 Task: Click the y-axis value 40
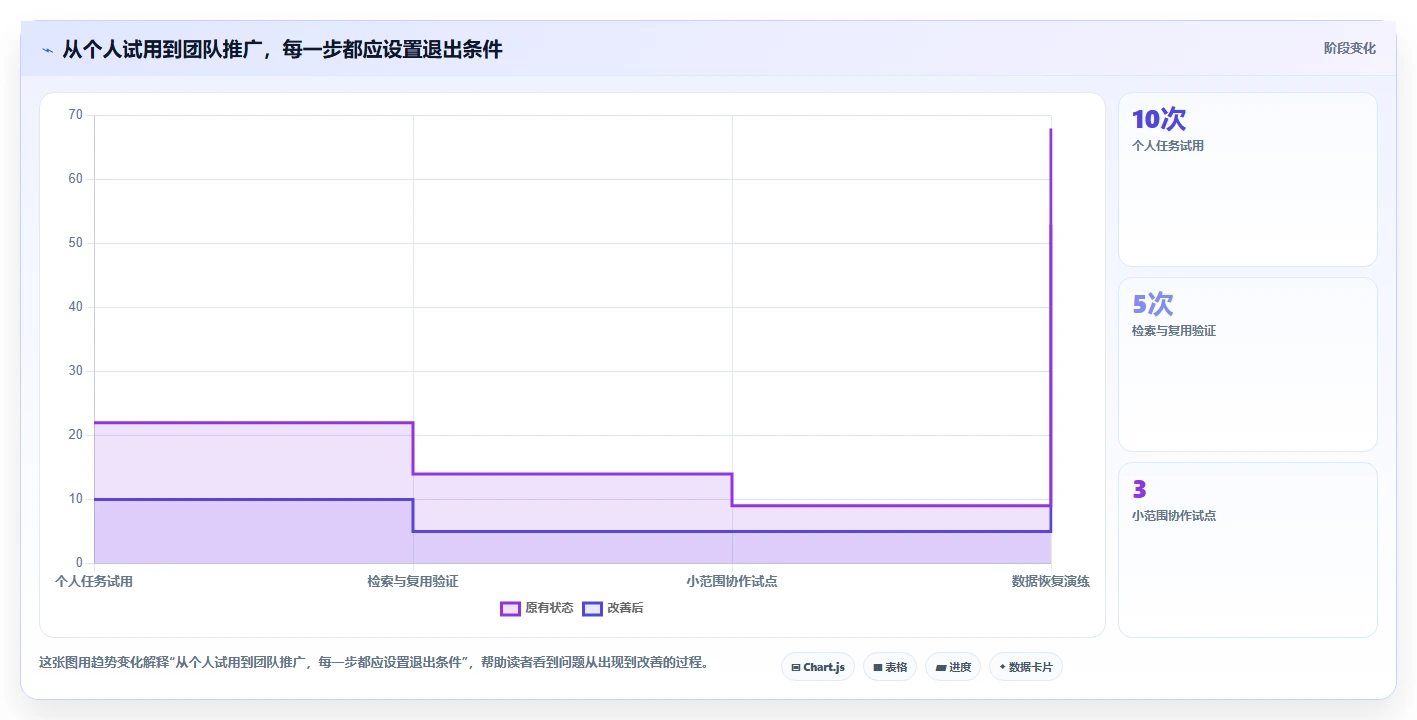point(76,307)
